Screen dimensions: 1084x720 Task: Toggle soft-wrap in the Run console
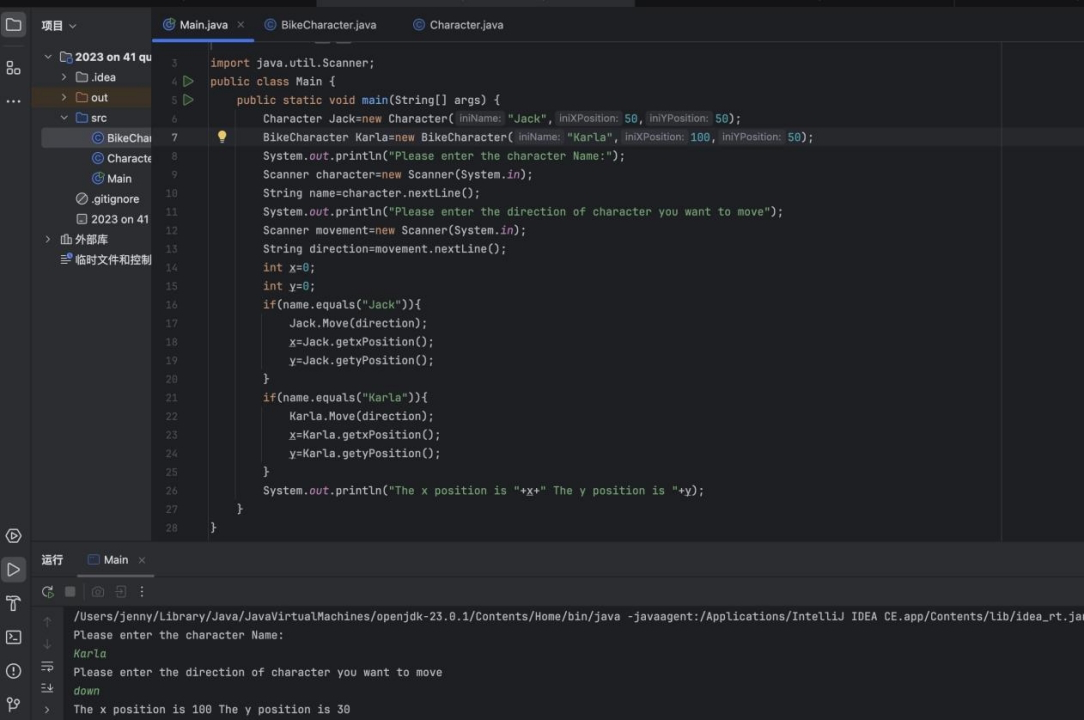coord(47,666)
